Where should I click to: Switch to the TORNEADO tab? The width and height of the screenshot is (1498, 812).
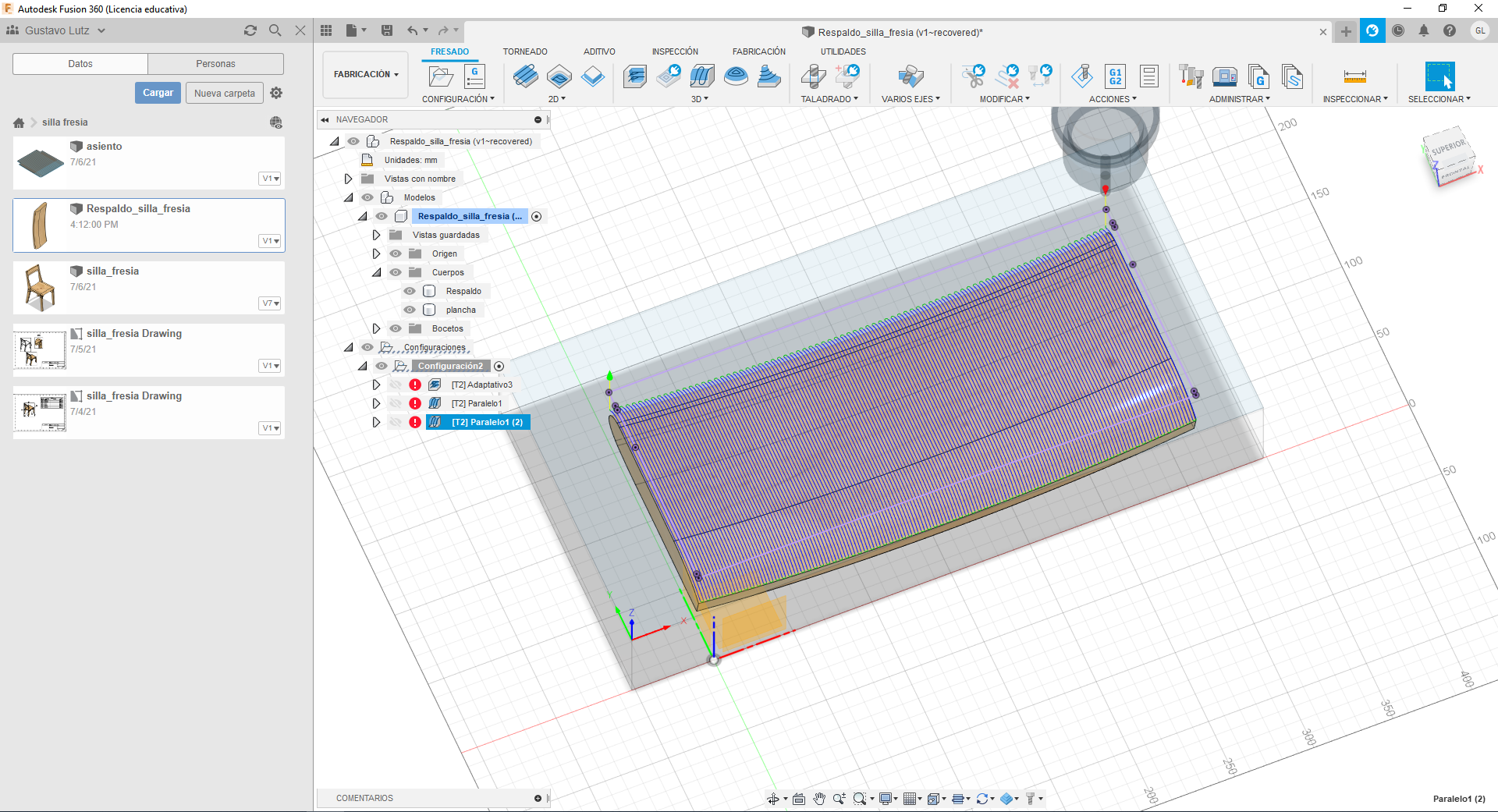[x=525, y=51]
